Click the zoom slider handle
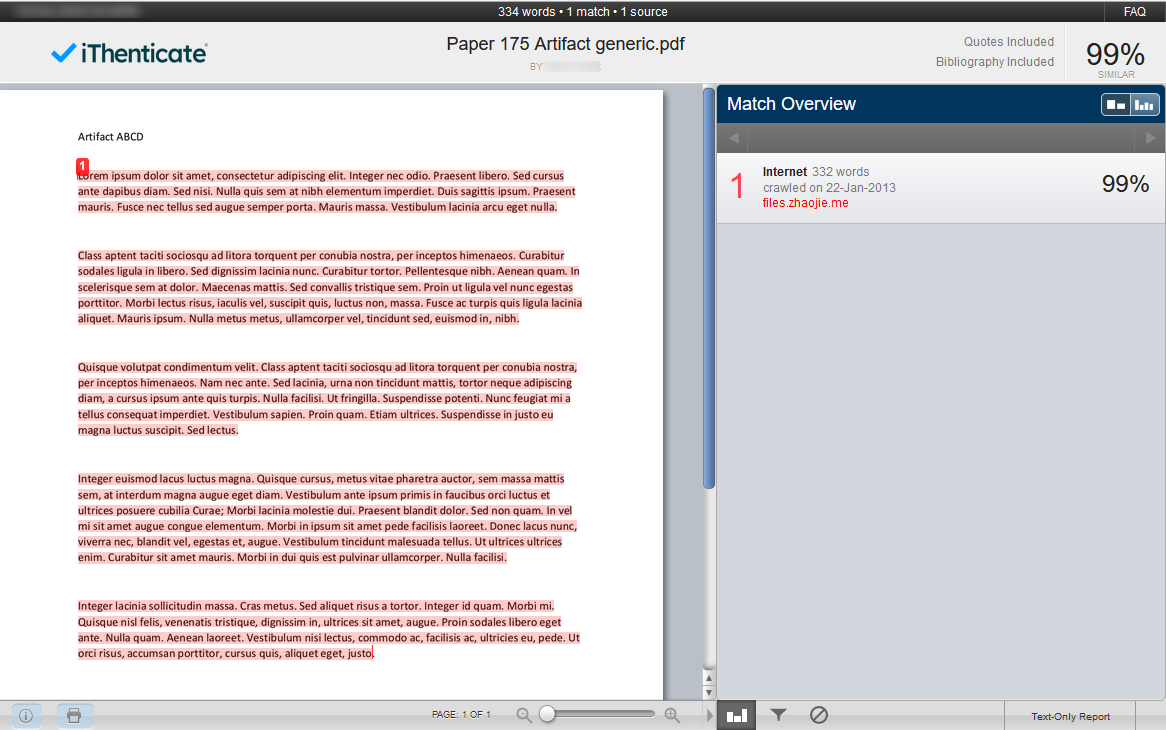1166x730 pixels. [547, 714]
